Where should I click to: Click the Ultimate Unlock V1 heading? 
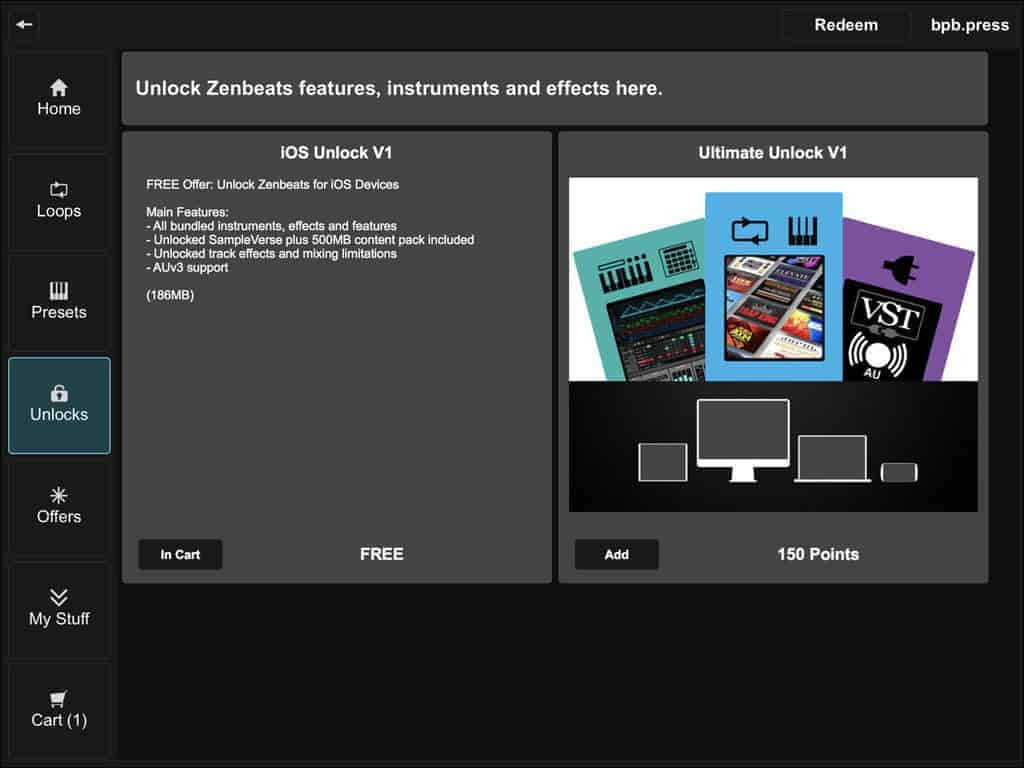coord(772,153)
